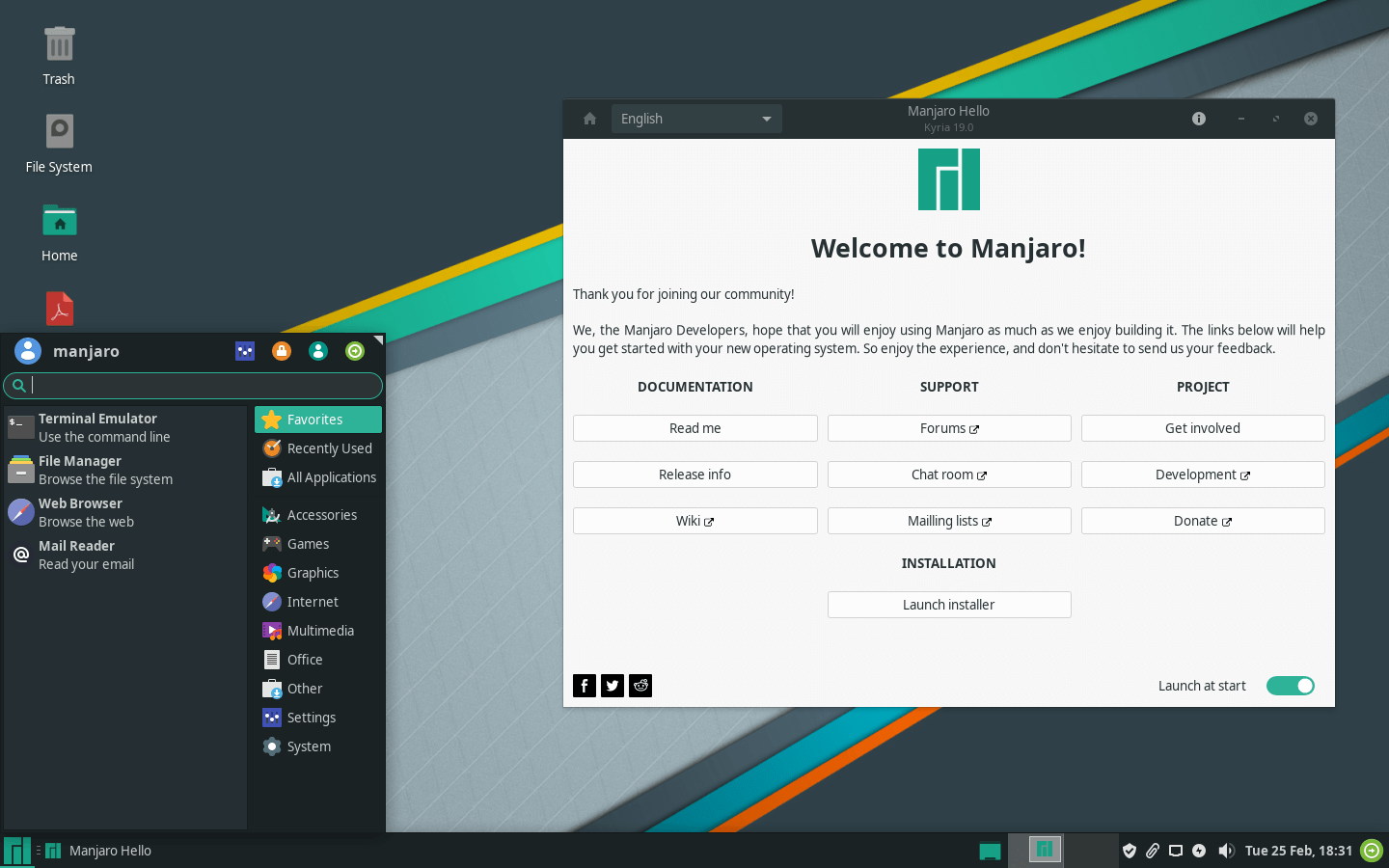The image size is (1389, 868).
Task: Open the Mailling lists link button
Action: click(949, 521)
